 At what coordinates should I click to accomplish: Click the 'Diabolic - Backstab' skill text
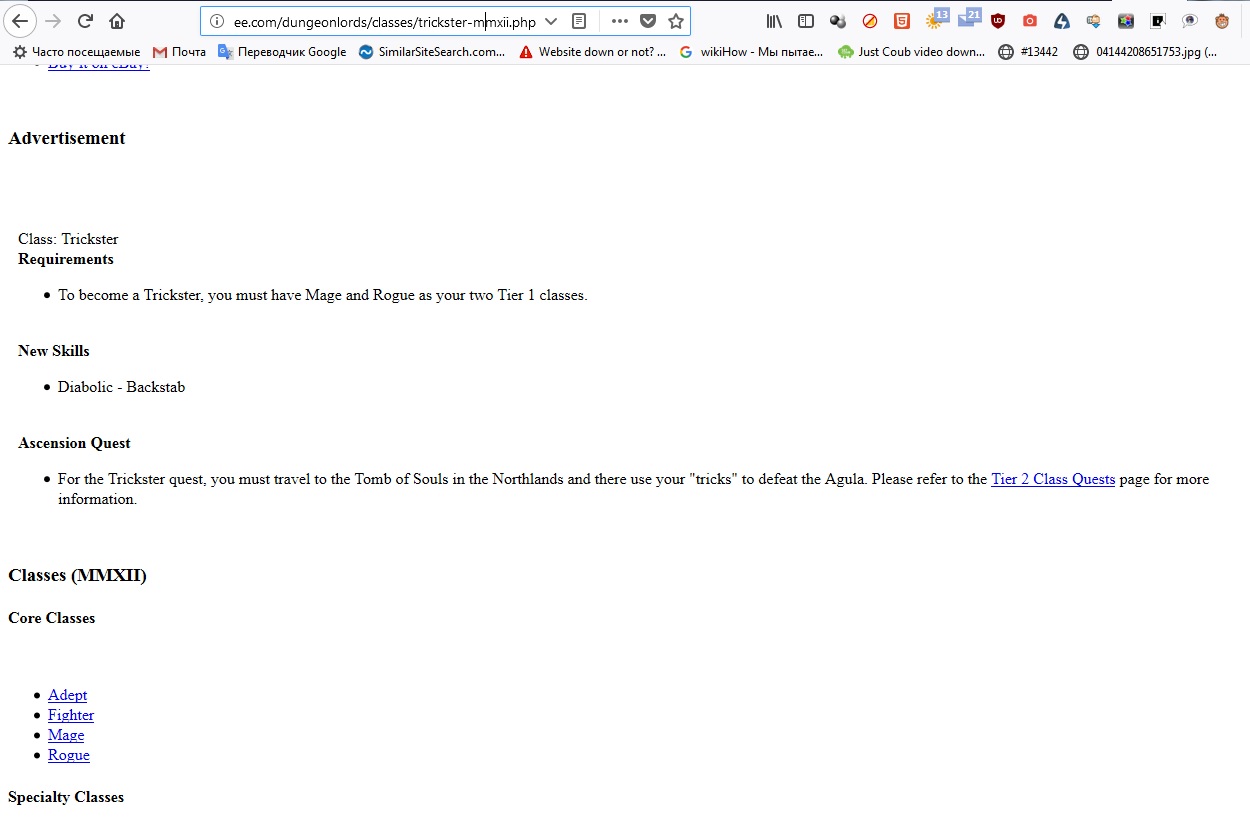point(121,387)
